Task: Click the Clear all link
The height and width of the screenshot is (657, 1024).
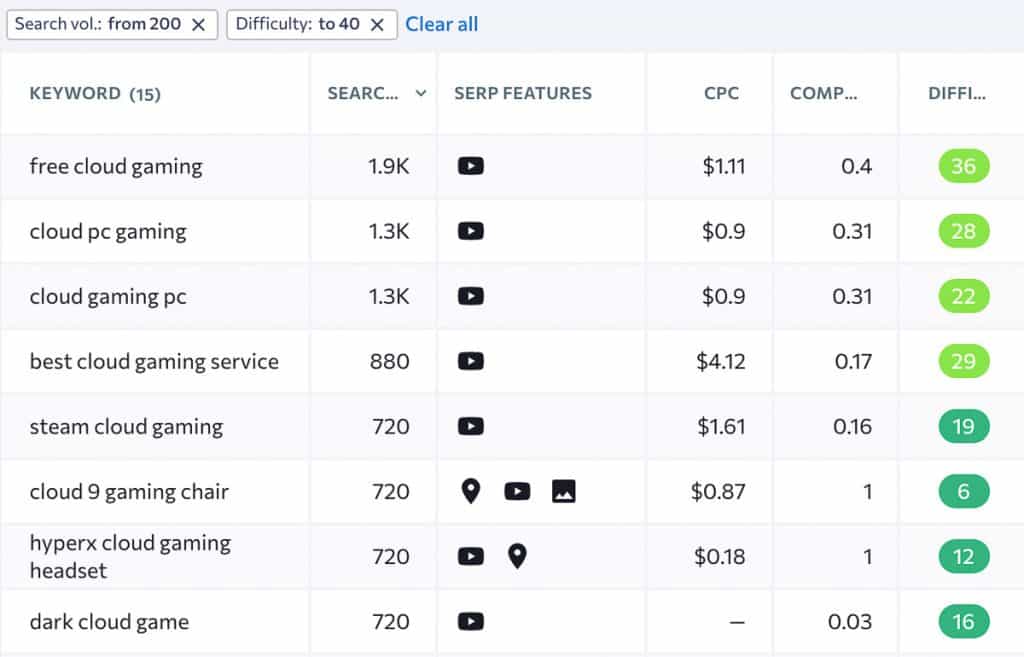Action: pos(441,24)
